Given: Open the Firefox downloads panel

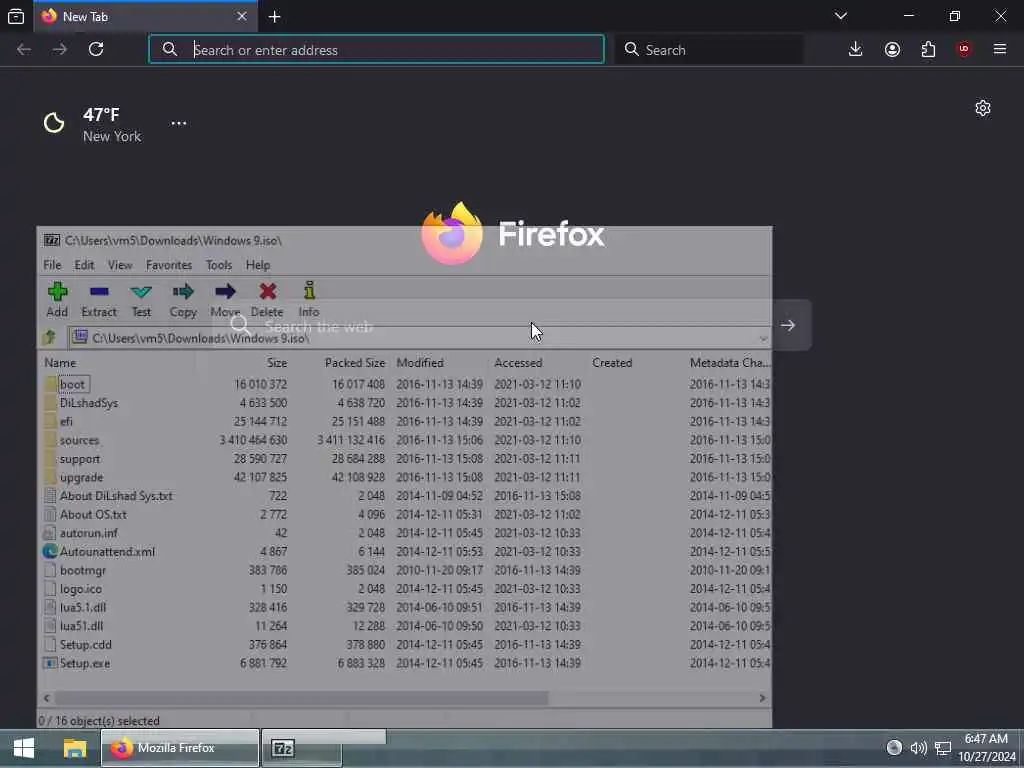Looking at the screenshot, I should tap(856, 50).
